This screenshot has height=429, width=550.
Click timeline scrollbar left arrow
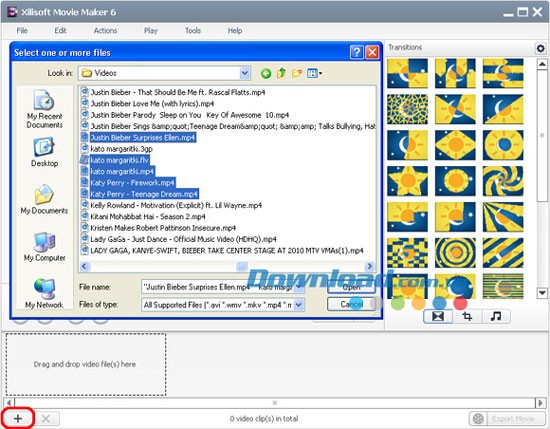[9, 403]
